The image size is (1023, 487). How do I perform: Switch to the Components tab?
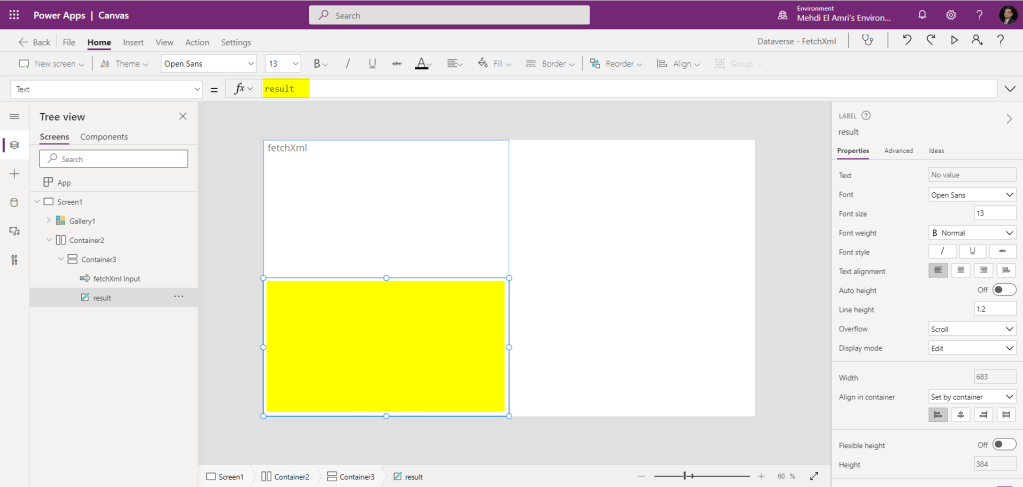104,137
